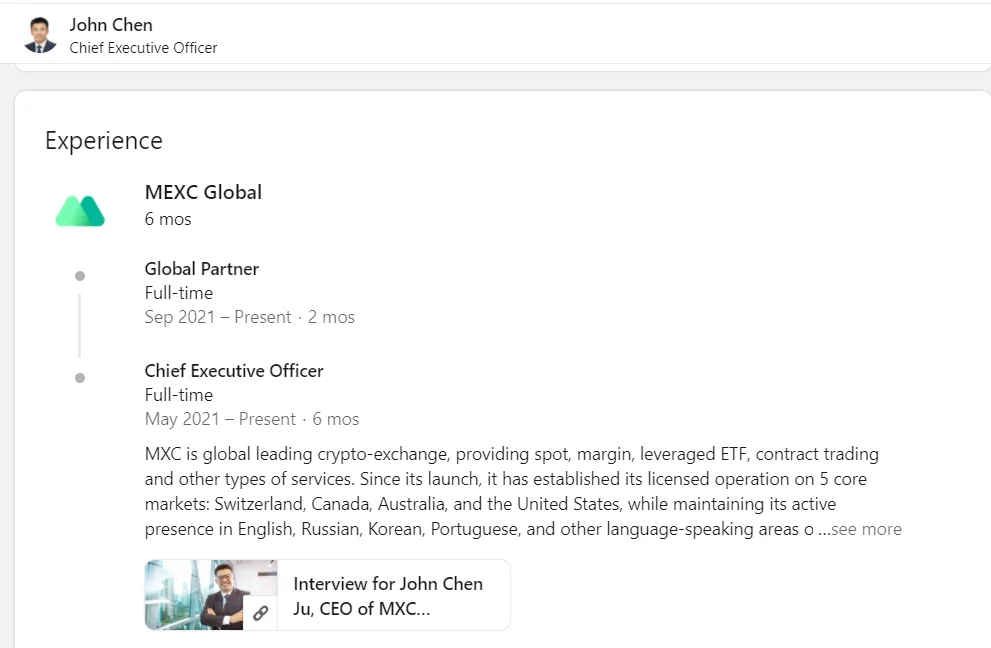Select the Global Partner position title
This screenshot has height=648, width=991.
pyautogui.click(x=202, y=269)
